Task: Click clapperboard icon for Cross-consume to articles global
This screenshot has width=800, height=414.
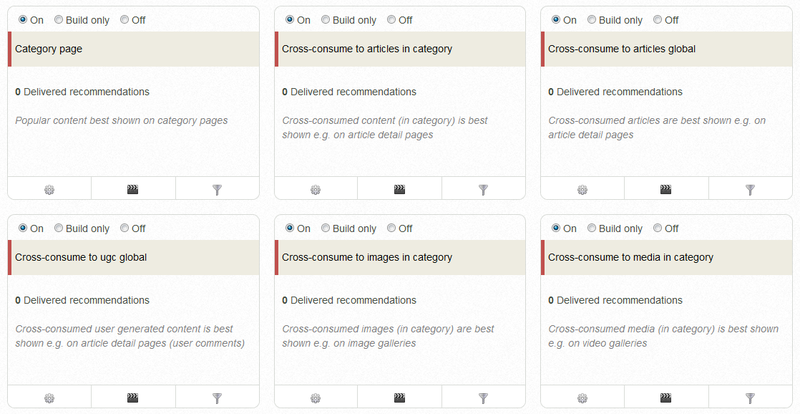Action: point(666,188)
